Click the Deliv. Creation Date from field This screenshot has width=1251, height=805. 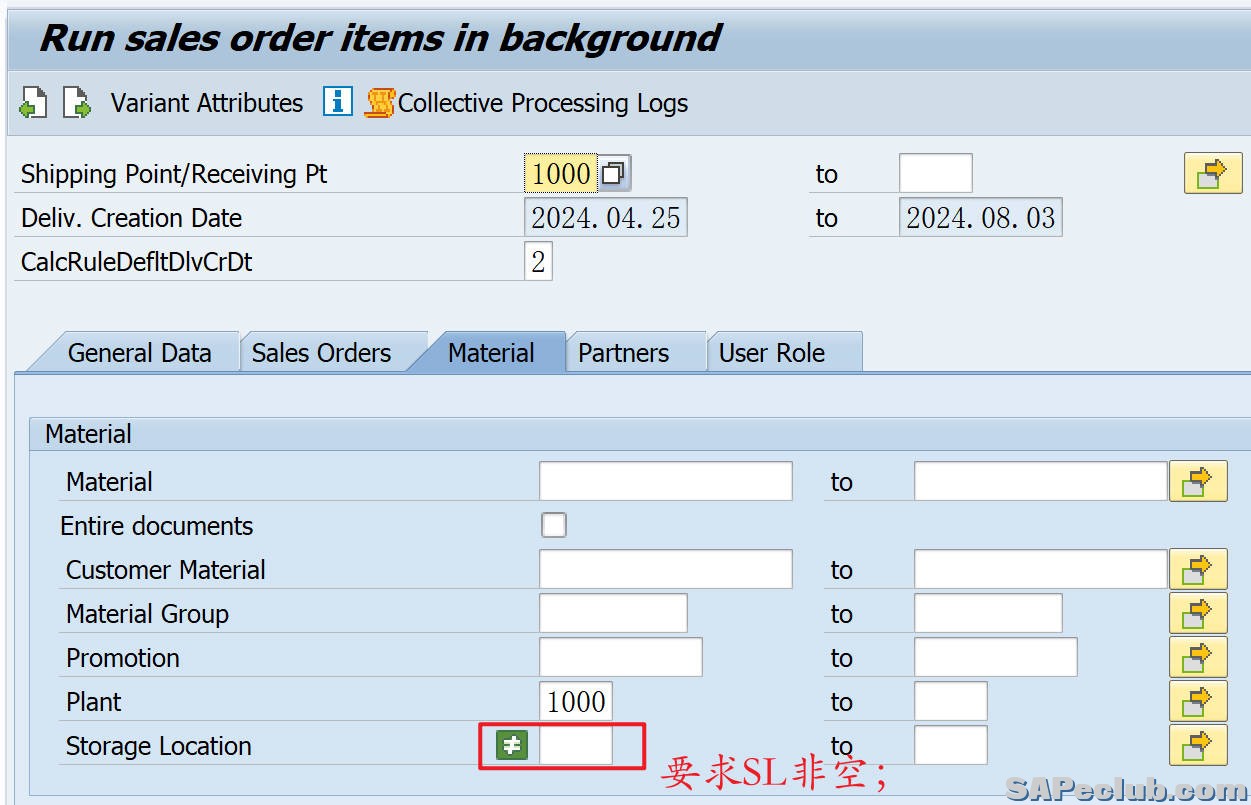(x=605, y=218)
